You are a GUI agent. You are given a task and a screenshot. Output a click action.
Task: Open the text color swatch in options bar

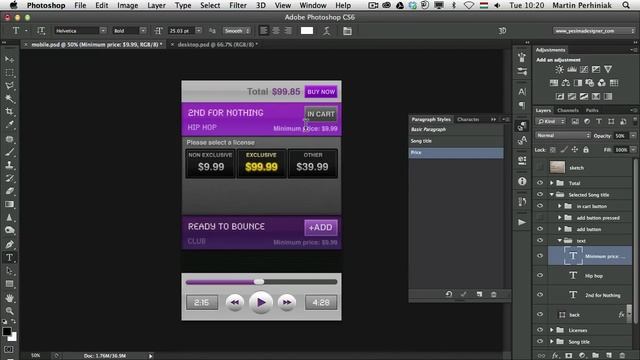click(x=307, y=31)
